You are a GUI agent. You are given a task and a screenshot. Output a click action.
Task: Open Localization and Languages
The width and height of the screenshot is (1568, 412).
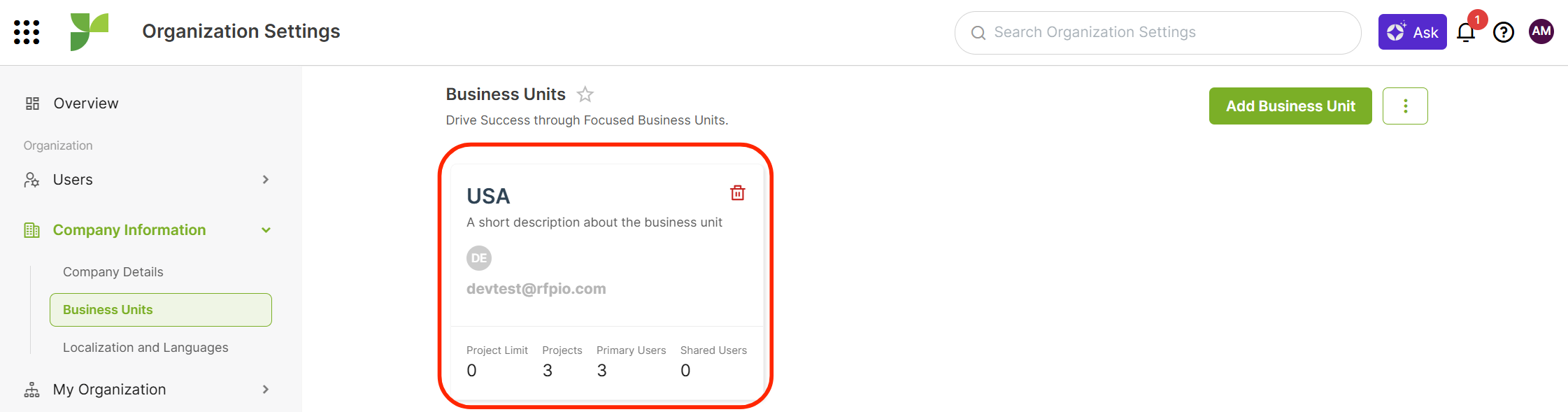tap(145, 348)
